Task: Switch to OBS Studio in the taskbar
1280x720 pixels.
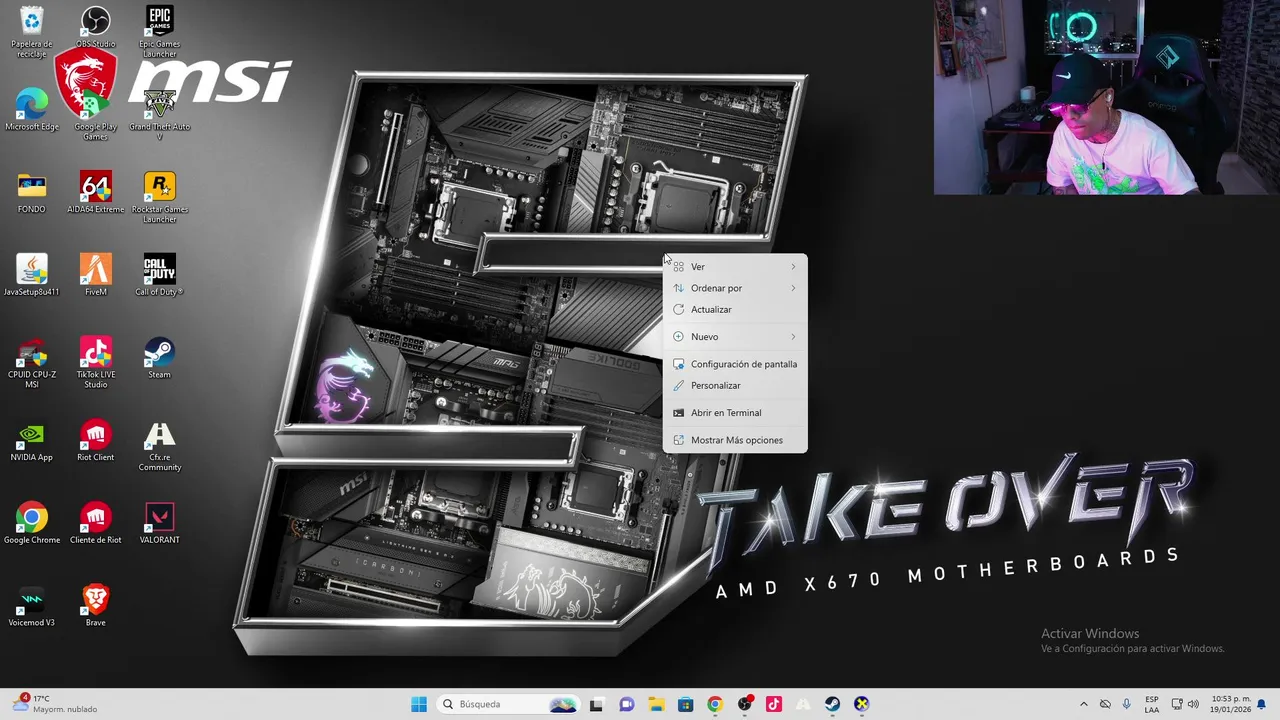Action: pos(744,704)
